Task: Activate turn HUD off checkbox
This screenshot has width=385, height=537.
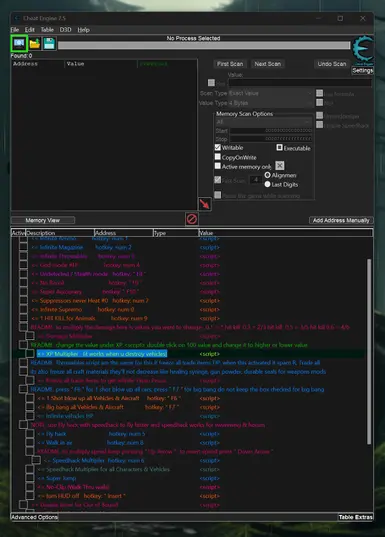Action: (x=30, y=496)
